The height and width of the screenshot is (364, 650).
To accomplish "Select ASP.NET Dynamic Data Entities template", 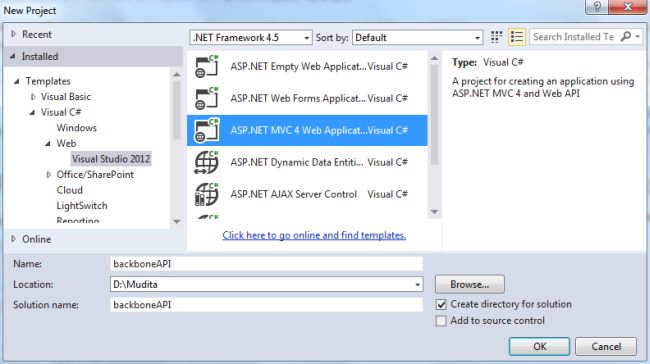I will point(307,162).
